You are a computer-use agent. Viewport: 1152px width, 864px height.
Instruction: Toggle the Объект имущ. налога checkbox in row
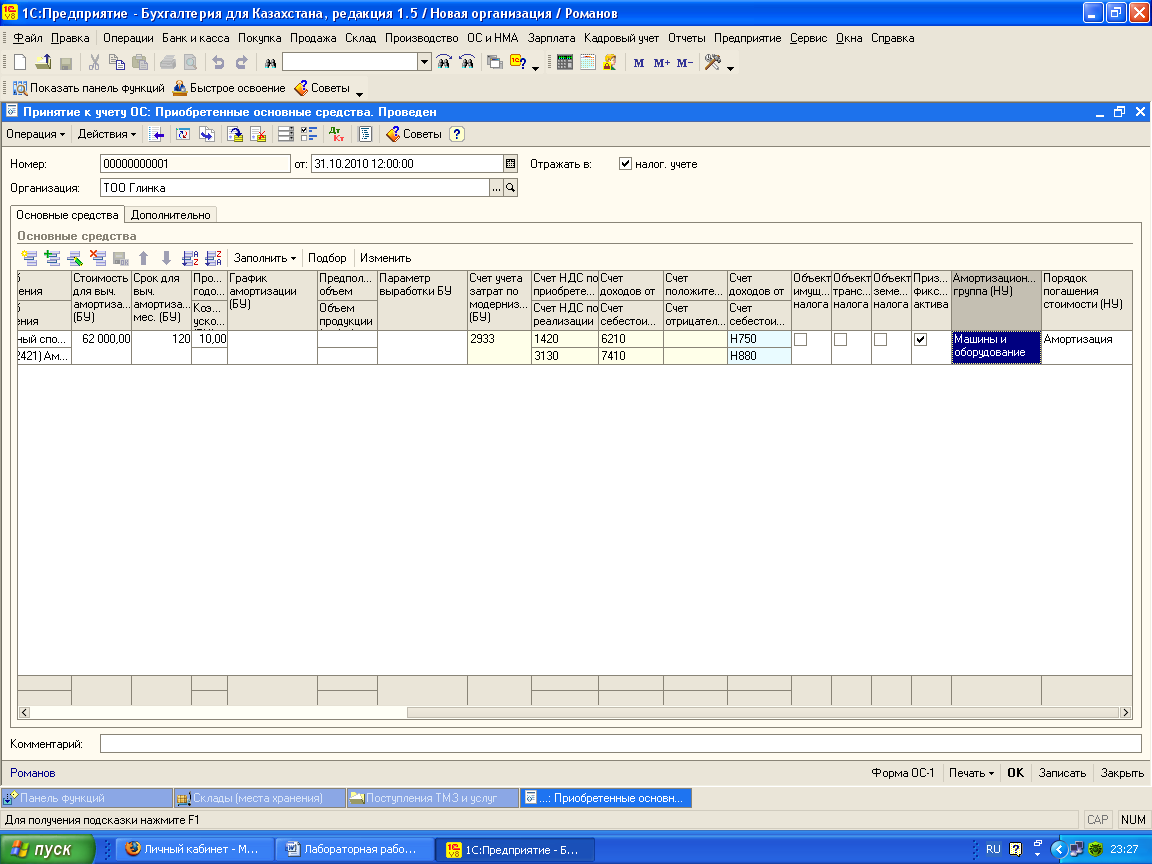pyautogui.click(x=801, y=339)
